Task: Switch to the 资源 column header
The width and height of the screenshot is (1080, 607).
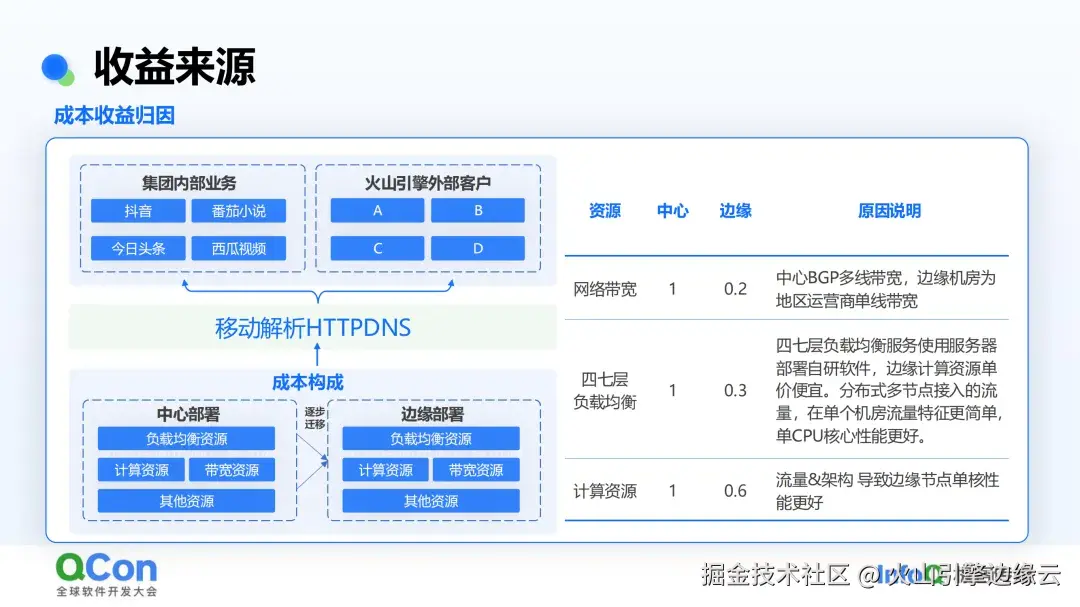Action: click(604, 211)
